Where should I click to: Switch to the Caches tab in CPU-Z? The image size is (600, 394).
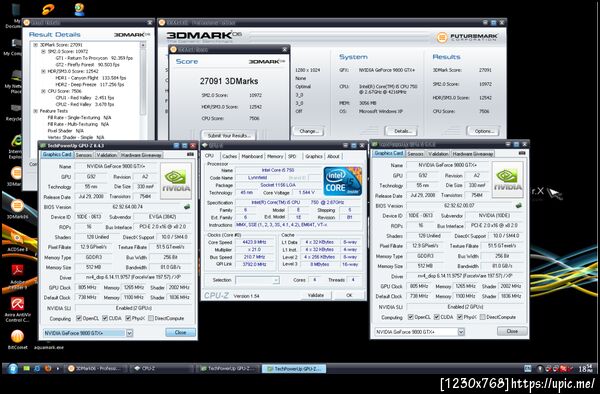(x=230, y=156)
